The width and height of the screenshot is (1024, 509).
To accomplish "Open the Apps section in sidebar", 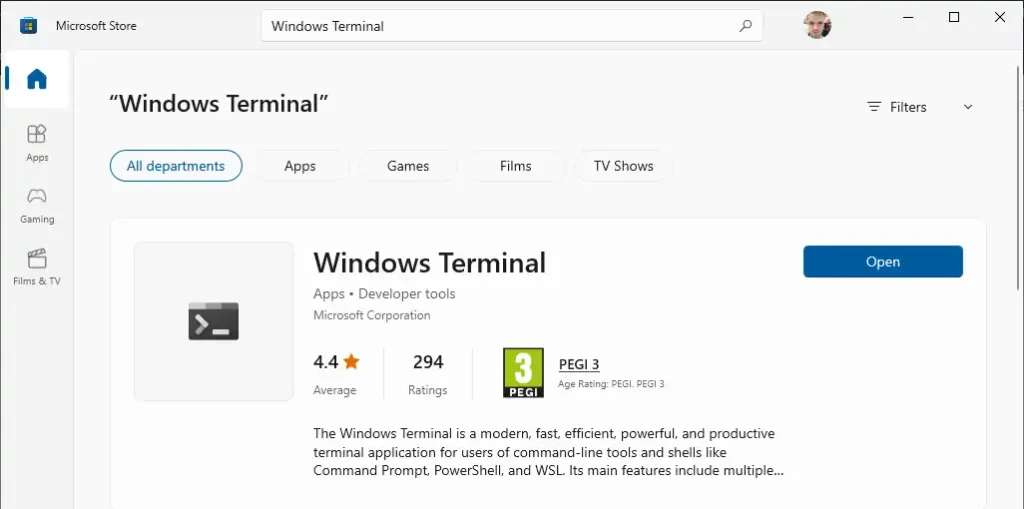I will (x=37, y=143).
